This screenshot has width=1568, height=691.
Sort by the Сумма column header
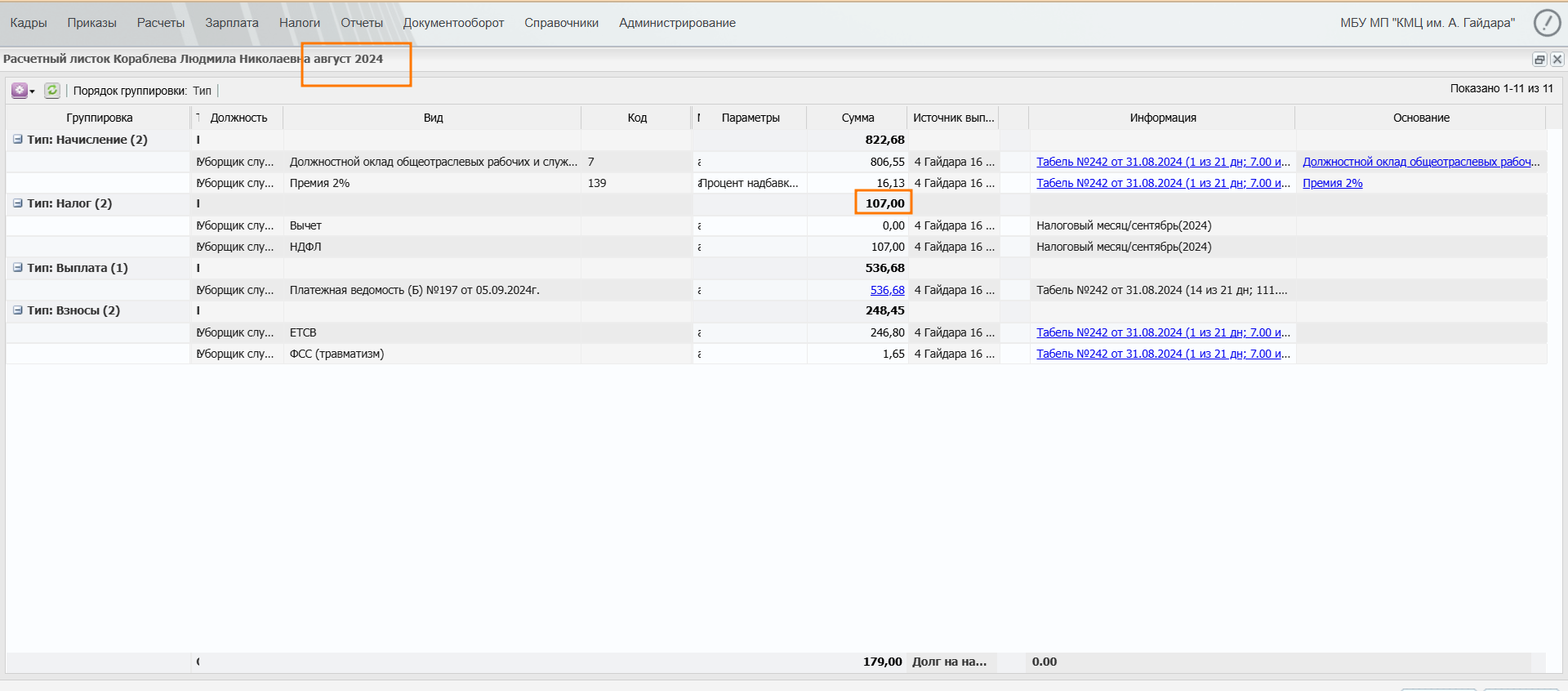pos(857,118)
